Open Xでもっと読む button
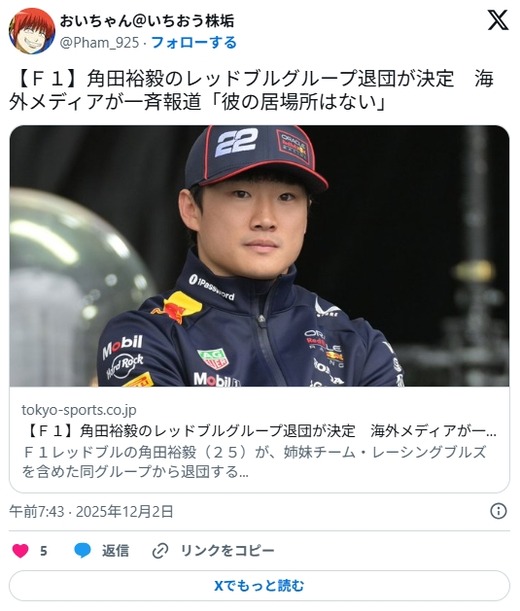Screen dimensions: 520x611 259,585
